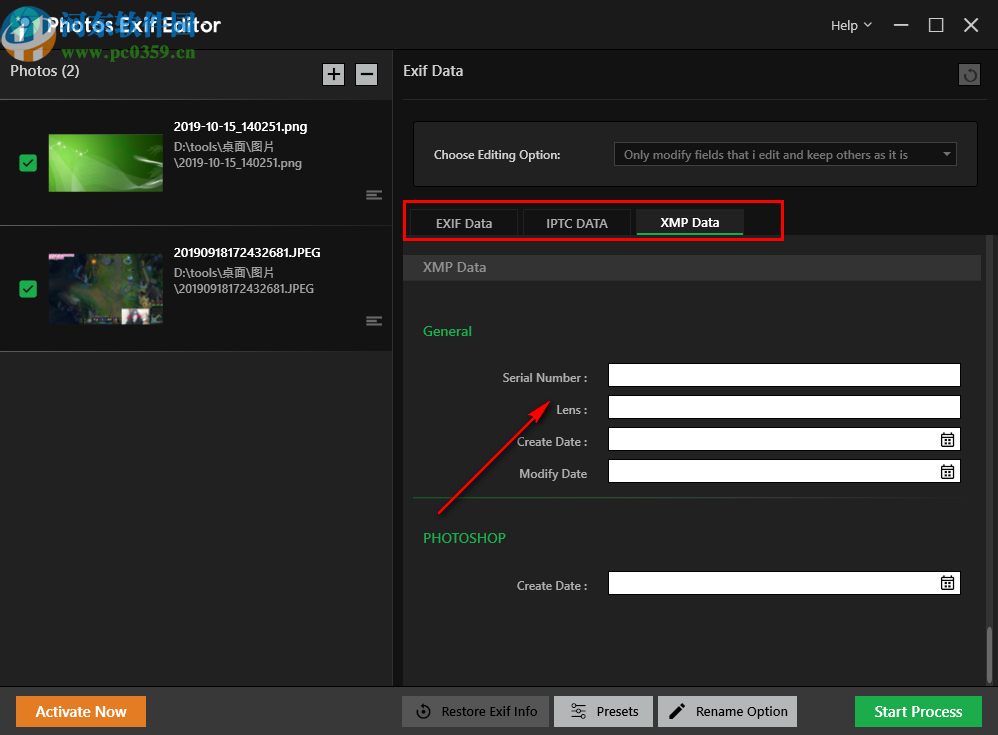Click the refresh icon in Exif Data header
The height and width of the screenshot is (735, 998).
coord(968,74)
